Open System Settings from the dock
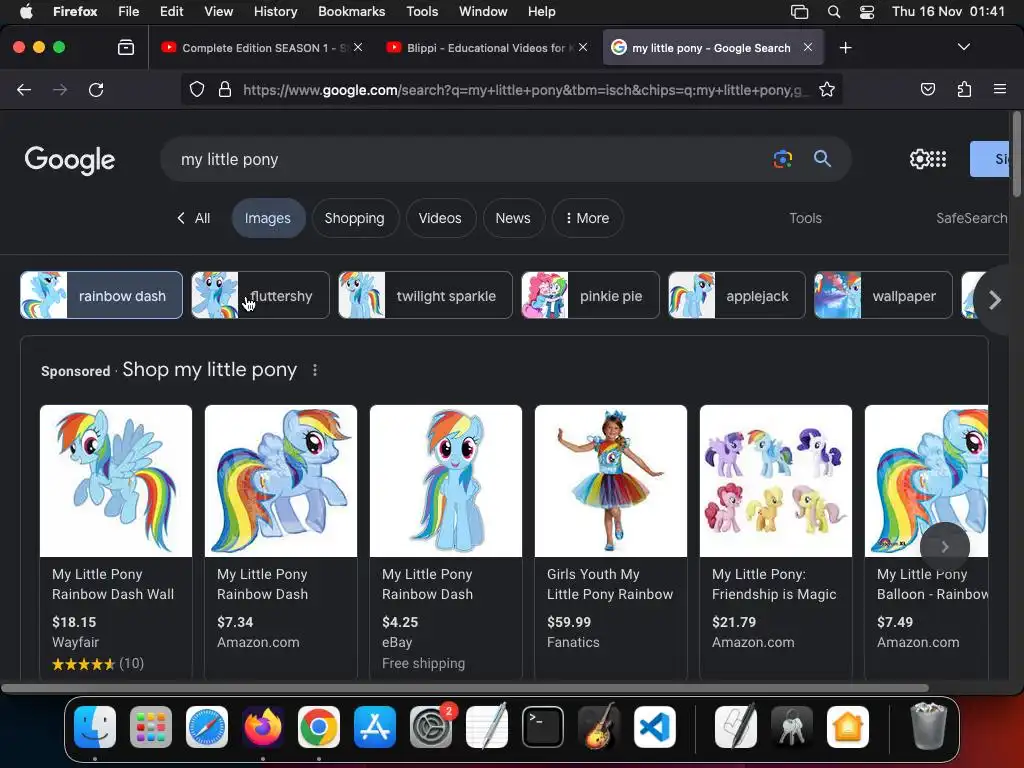Viewport: 1024px width, 768px height. tap(431, 727)
